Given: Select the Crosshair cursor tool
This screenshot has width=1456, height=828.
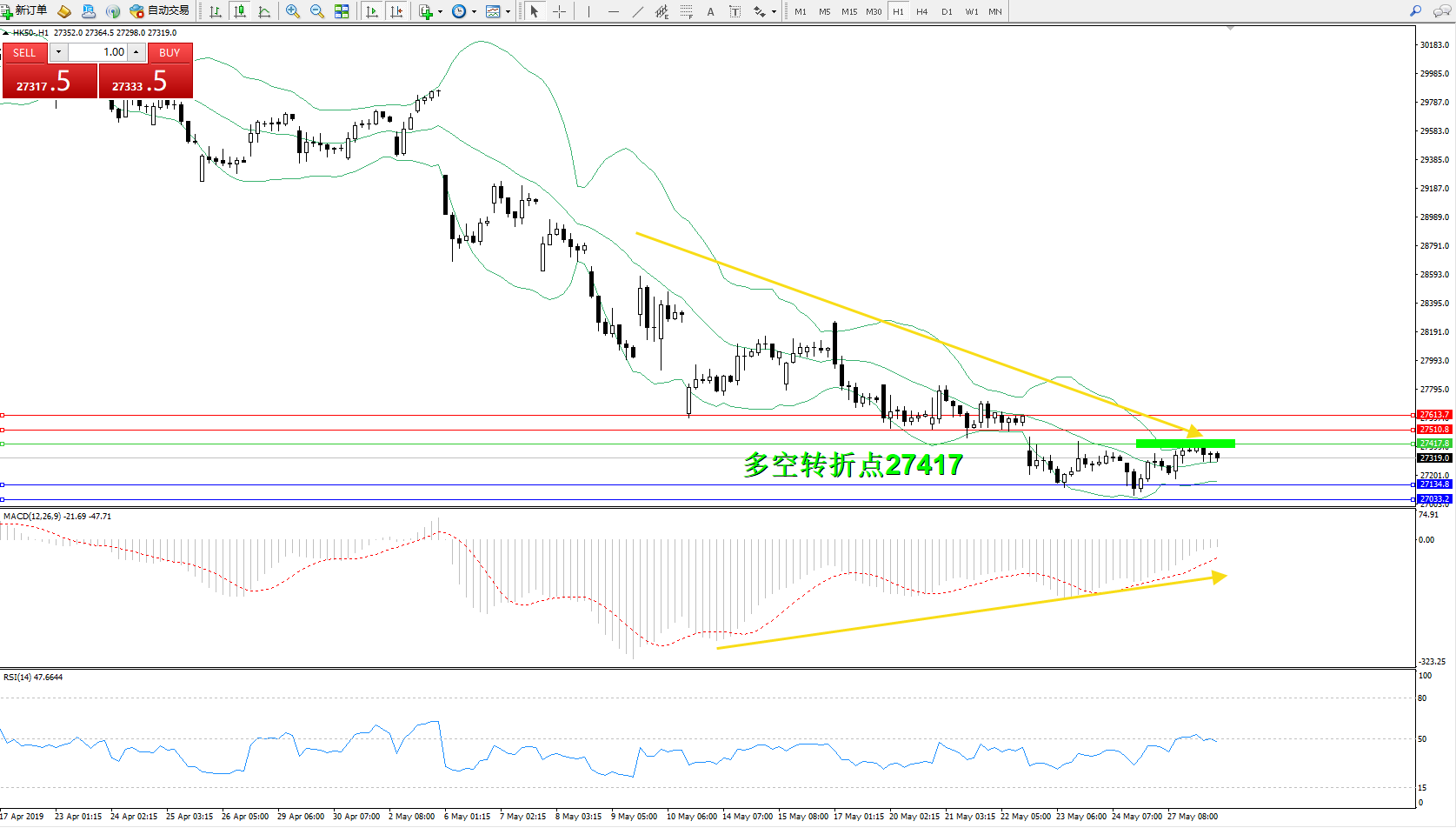Looking at the screenshot, I should click(559, 11).
